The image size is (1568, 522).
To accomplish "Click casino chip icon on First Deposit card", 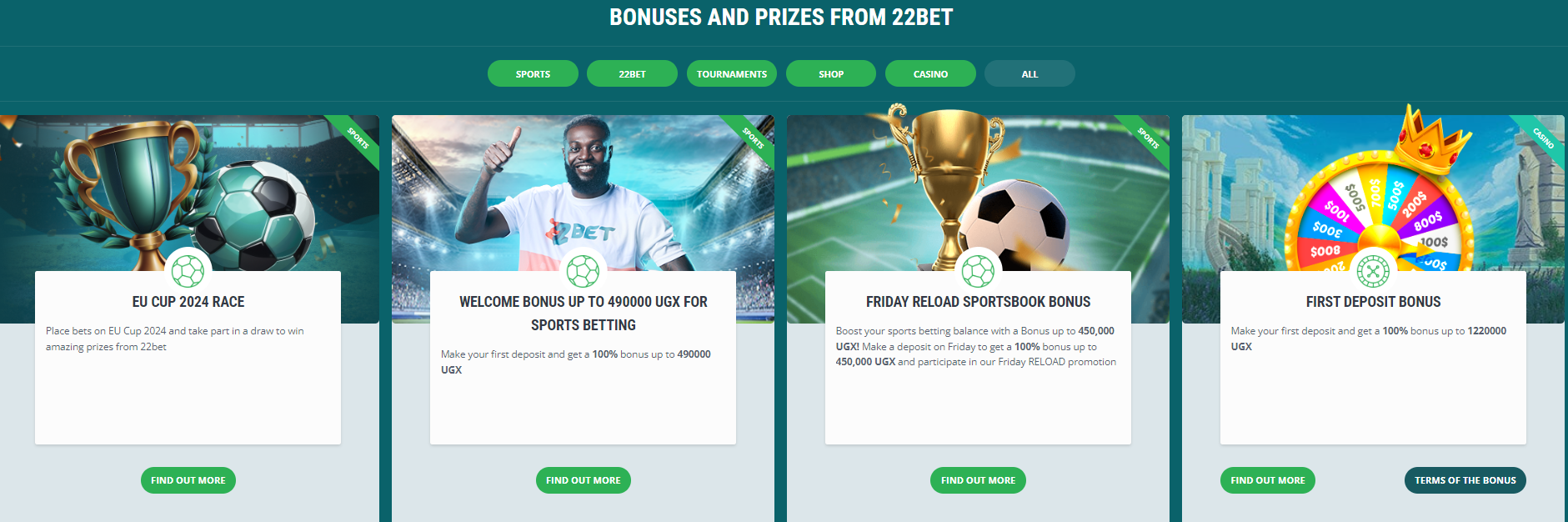I will pyautogui.click(x=1373, y=271).
